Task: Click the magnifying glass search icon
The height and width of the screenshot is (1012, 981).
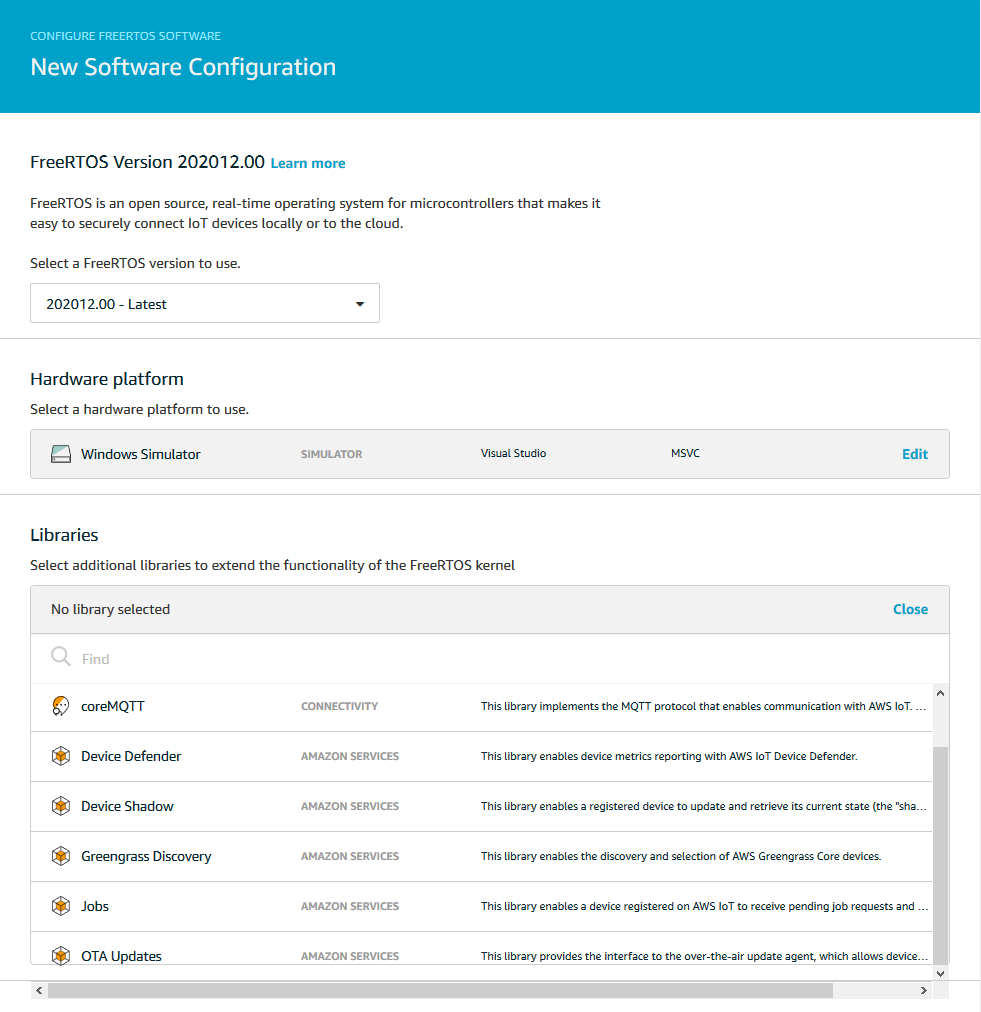Action: 61,657
